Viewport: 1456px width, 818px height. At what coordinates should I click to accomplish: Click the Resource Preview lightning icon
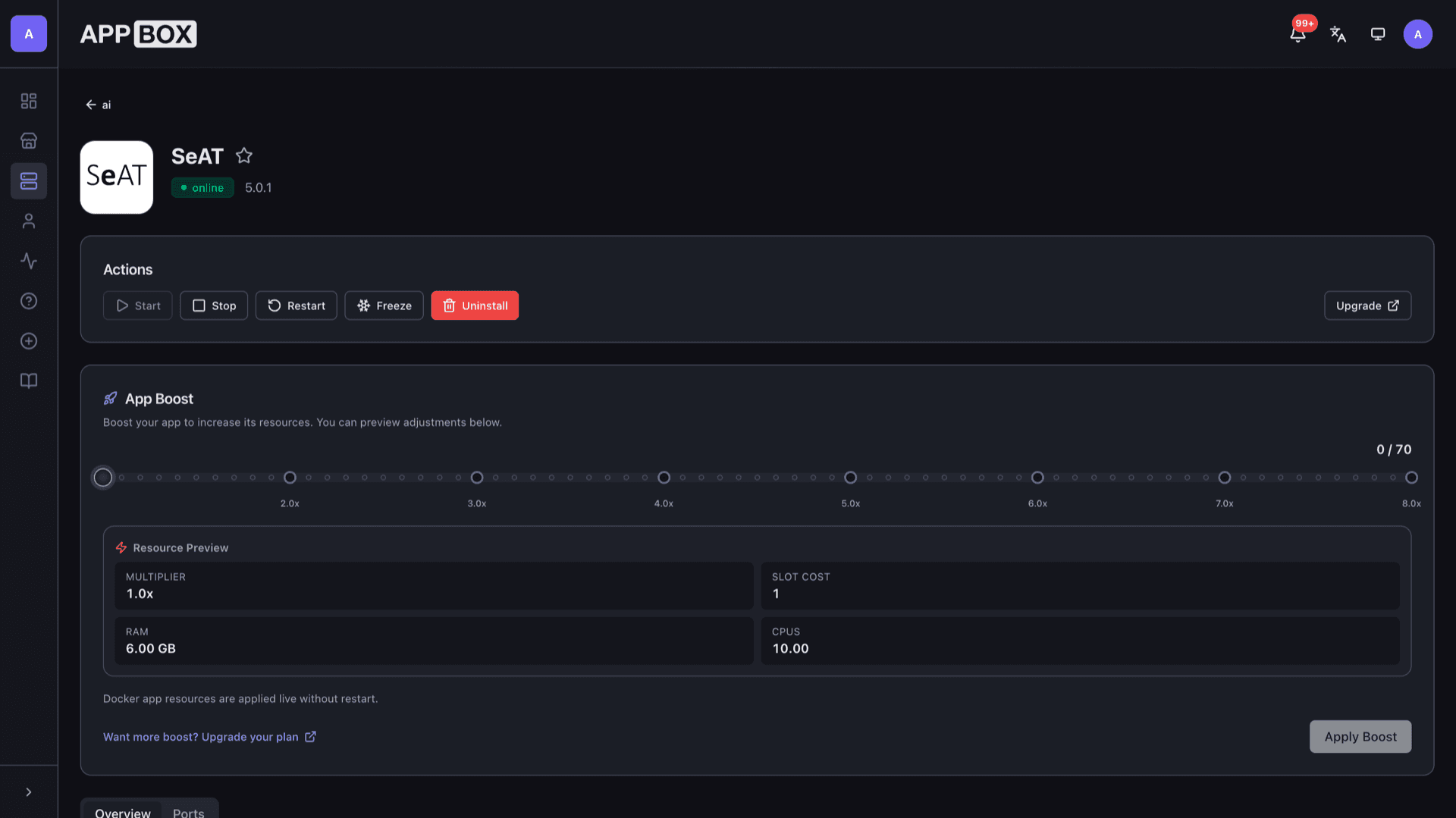(x=121, y=547)
